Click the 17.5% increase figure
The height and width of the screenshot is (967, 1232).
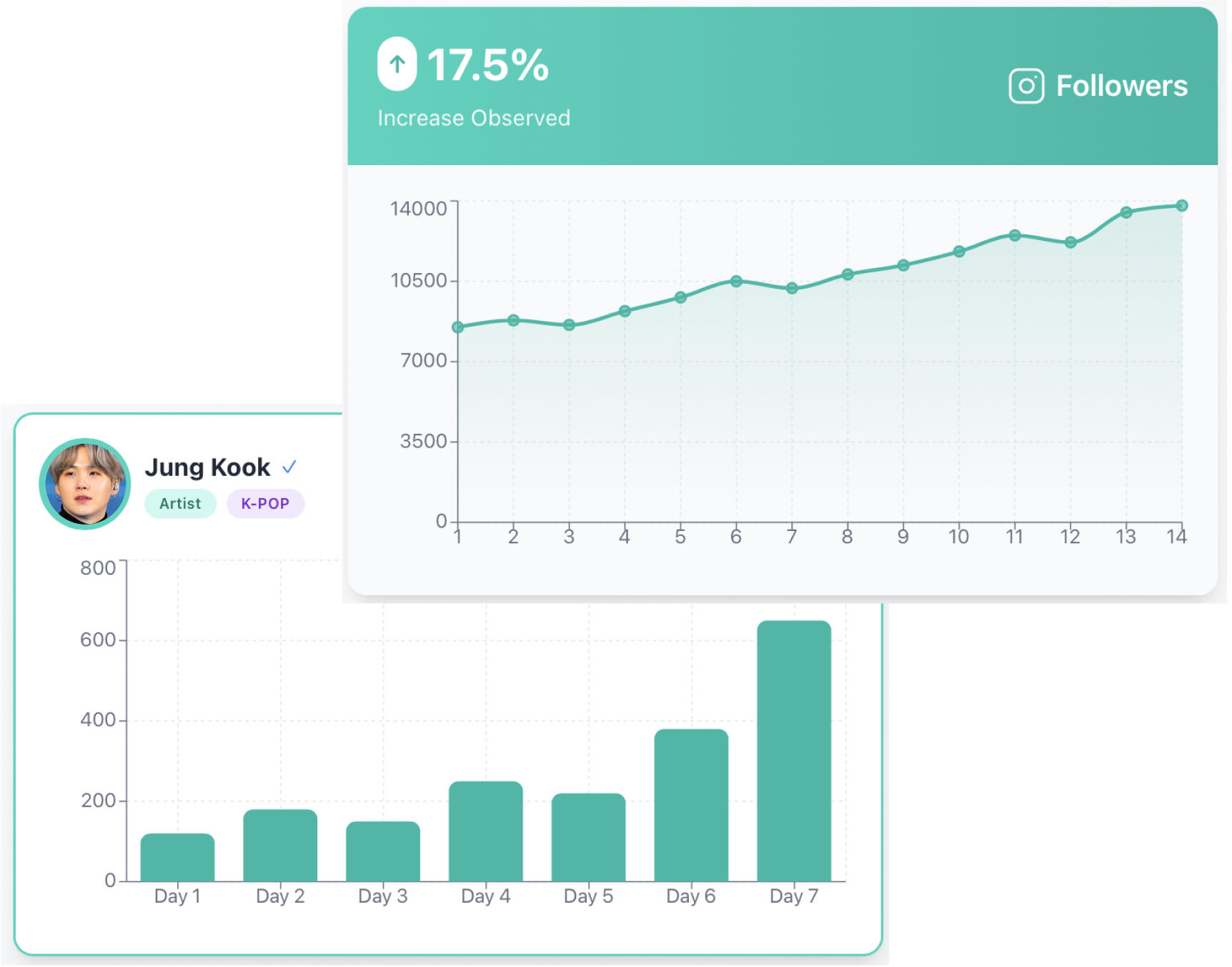[x=487, y=66]
